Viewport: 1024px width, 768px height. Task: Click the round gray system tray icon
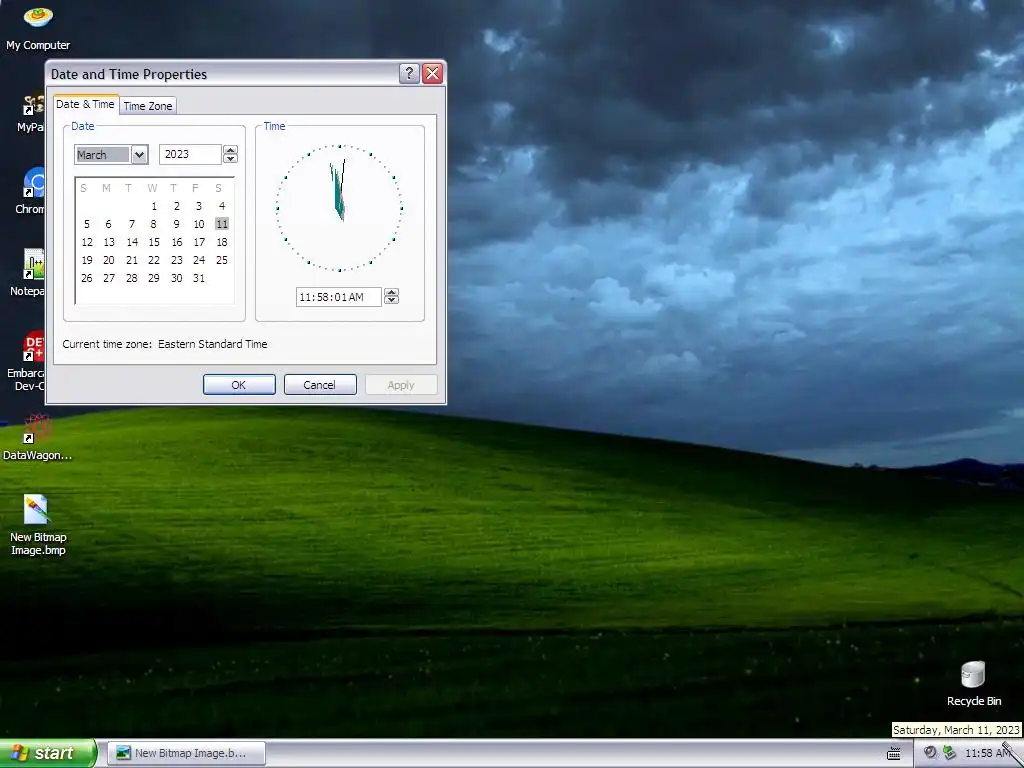point(930,752)
